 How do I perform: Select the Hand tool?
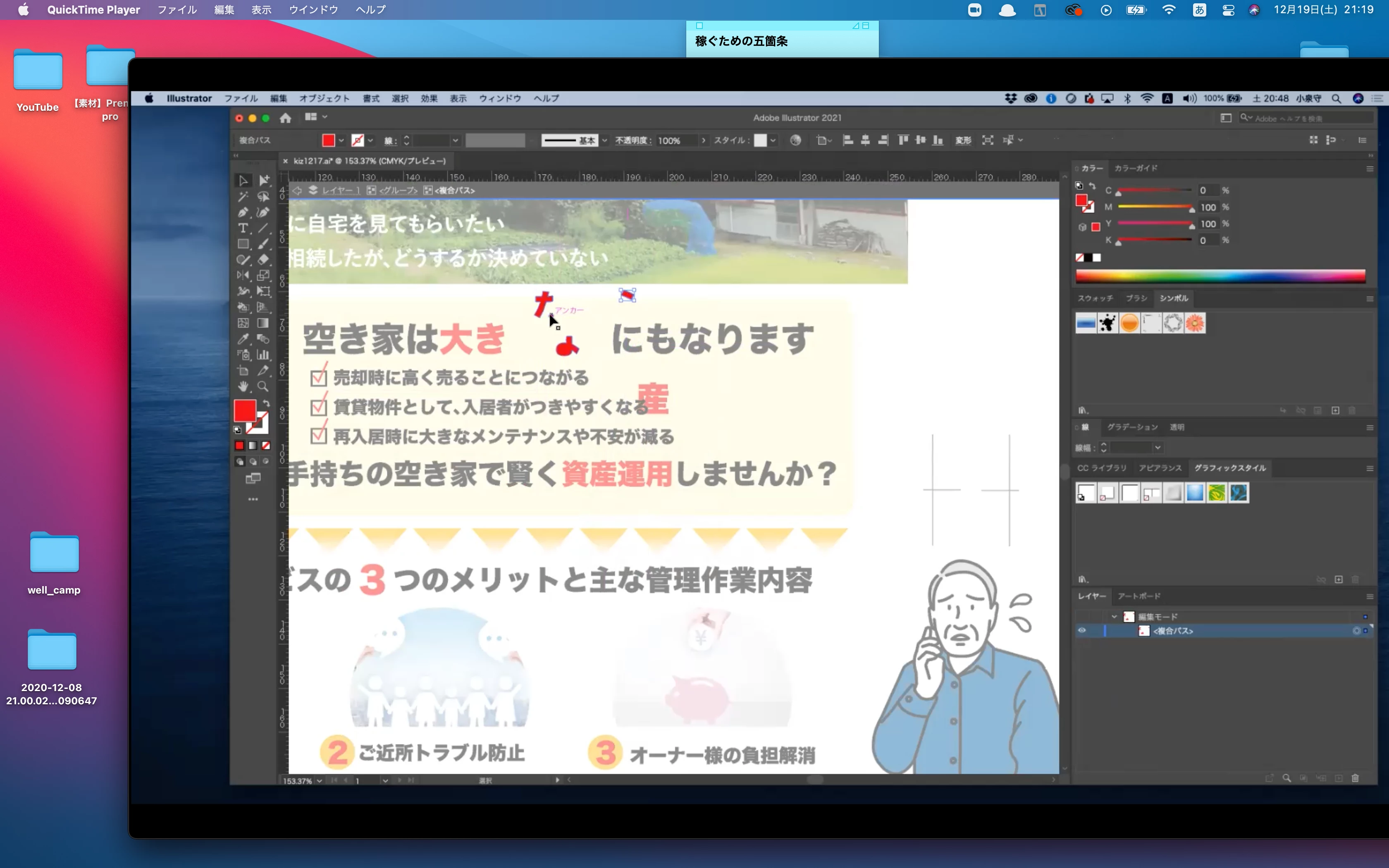pos(243,386)
